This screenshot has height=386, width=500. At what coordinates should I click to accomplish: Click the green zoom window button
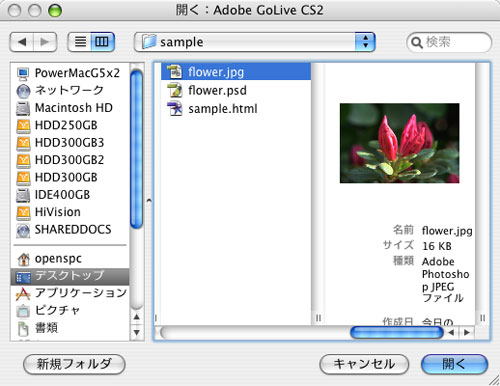(55, 11)
